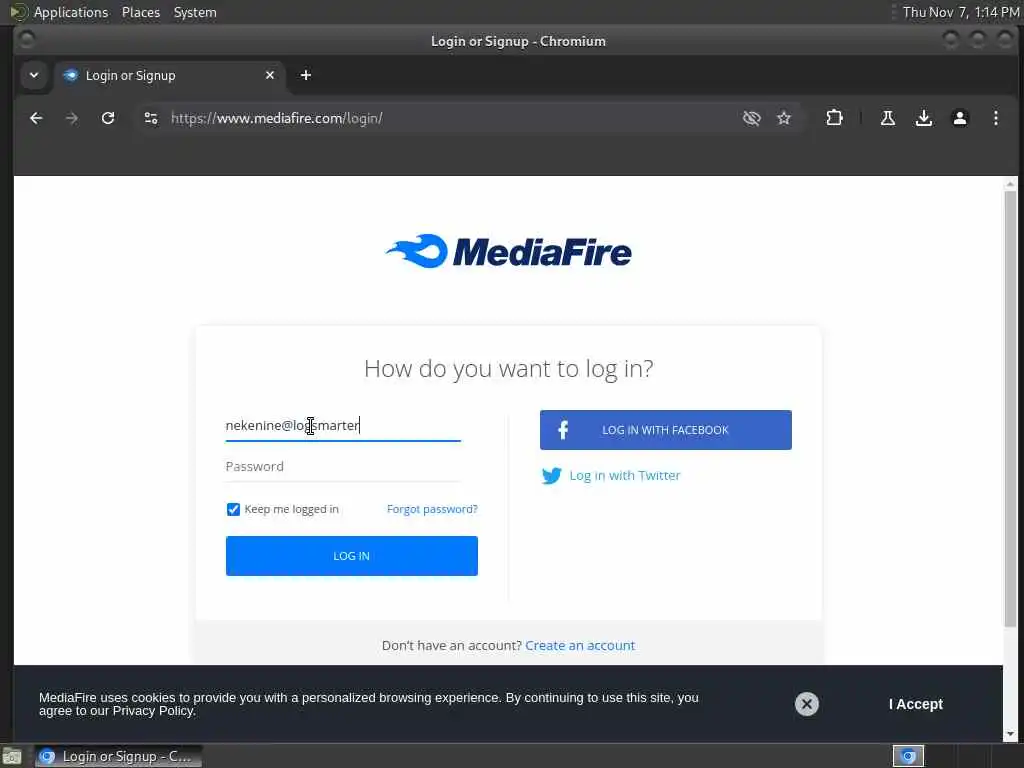Click the Keep me logged in label
The width and height of the screenshot is (1024, 768).
pos(291,509)
